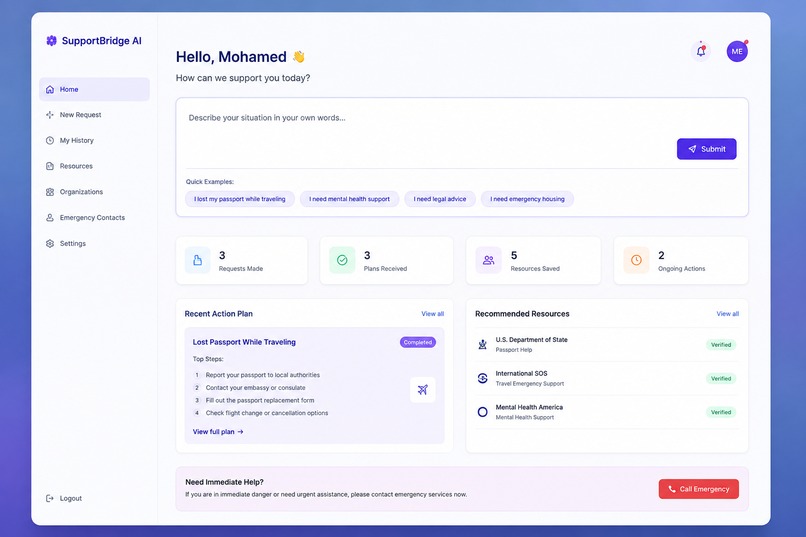Click the My History clock icon
This screenshot has height=537, width=806.
pos(50,140)
